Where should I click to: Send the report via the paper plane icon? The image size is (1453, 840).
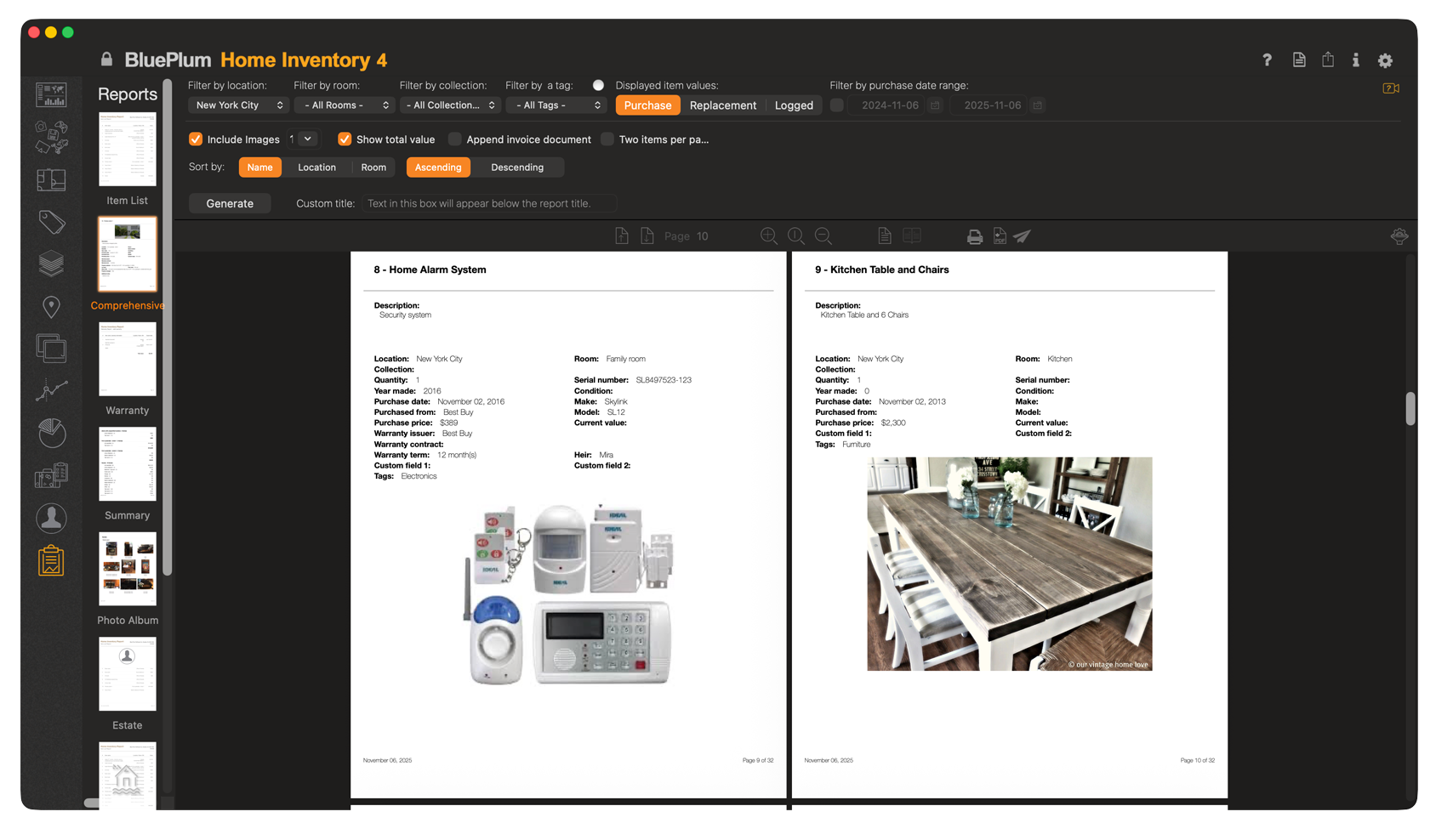pos(1022,236)
